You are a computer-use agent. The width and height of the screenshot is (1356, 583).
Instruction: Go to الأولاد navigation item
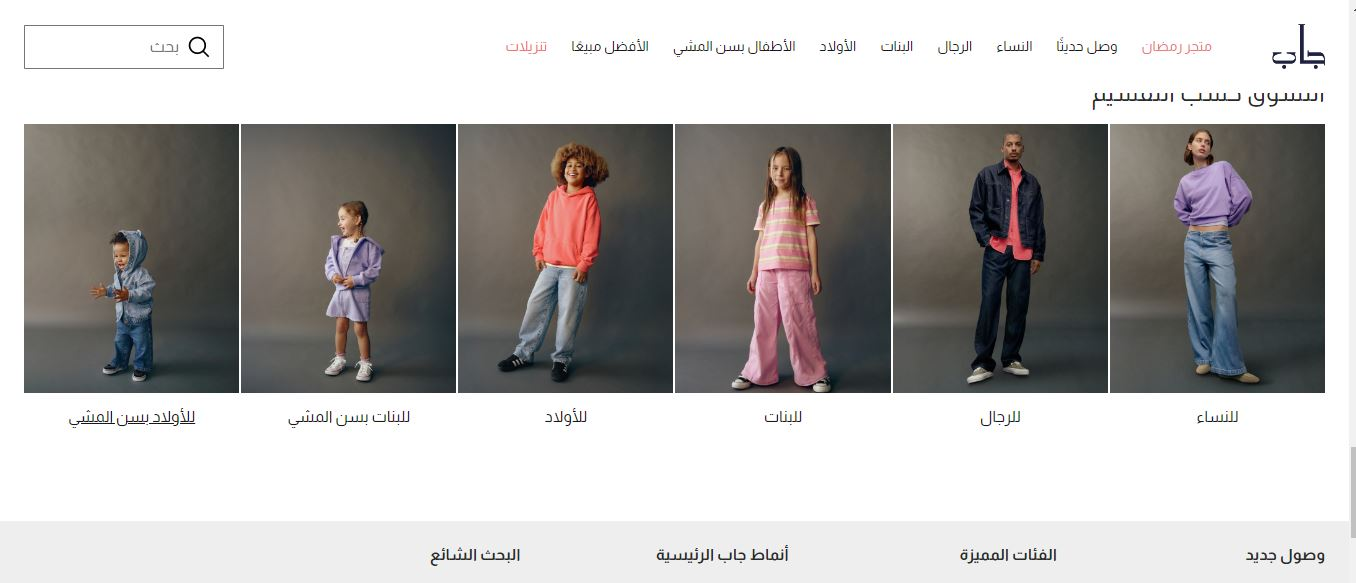point(838,47)
